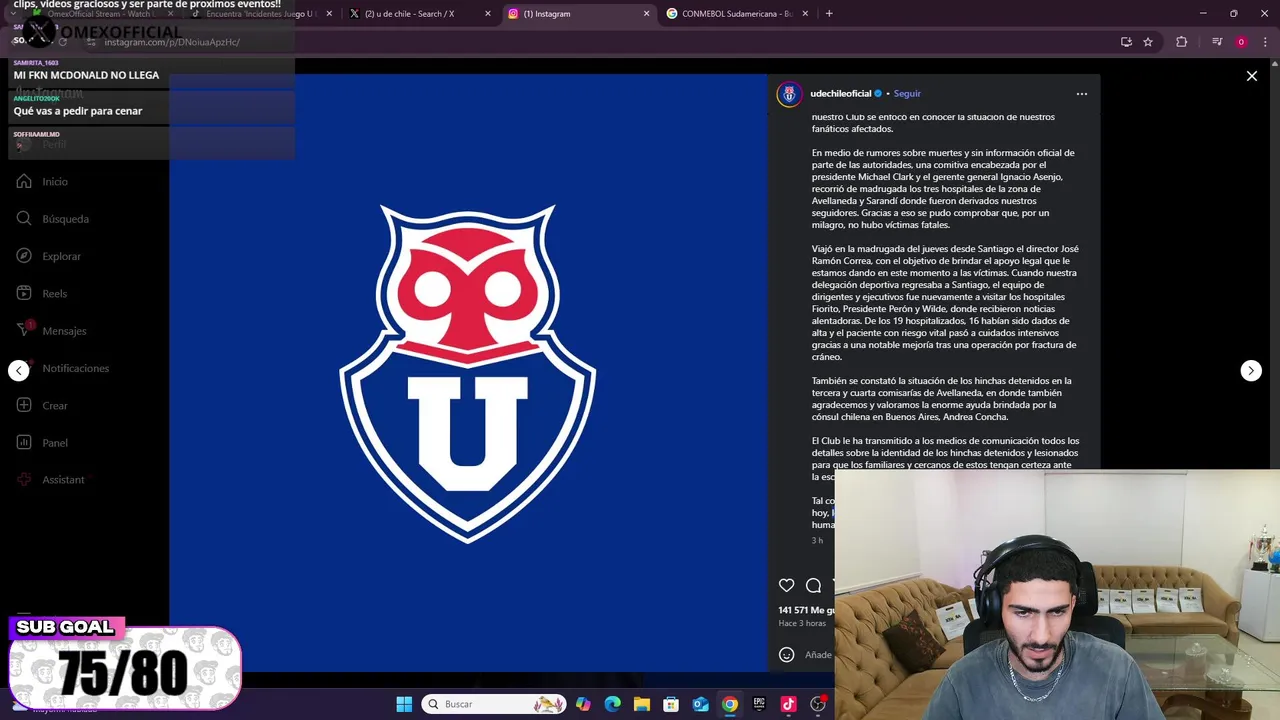The height and width of the screenshot is (720, 1280).
Task: Open emoji picker in comment box
Action: click(x=787, y=655)
